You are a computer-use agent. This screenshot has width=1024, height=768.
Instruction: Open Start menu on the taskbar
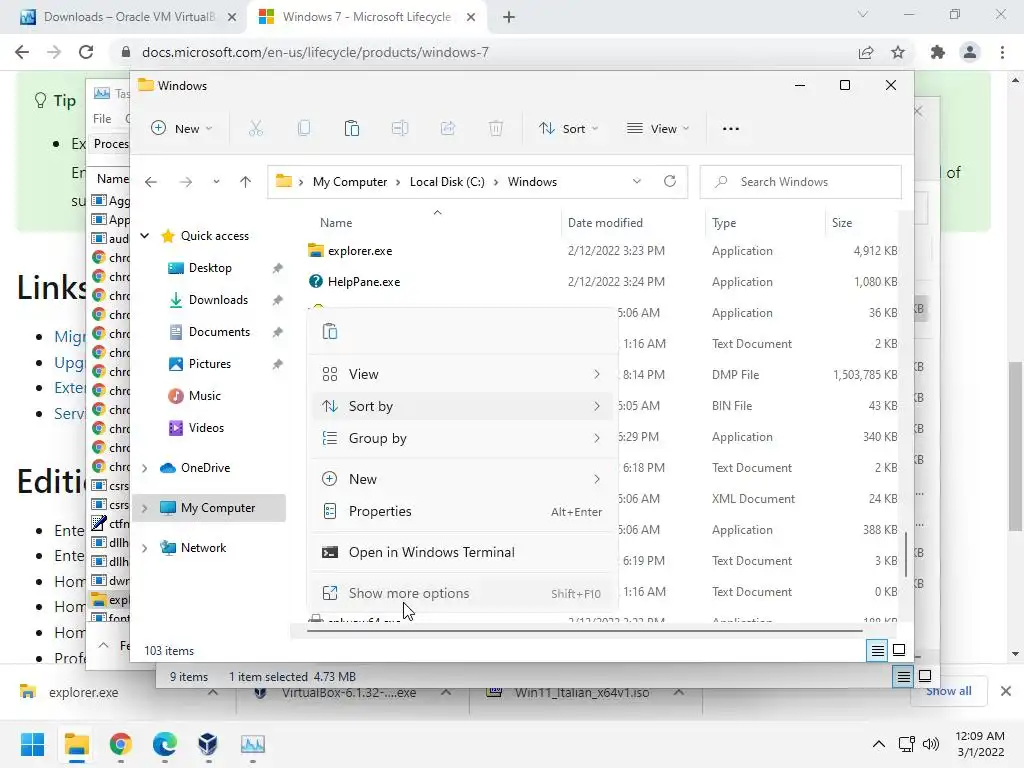[32, 744]
